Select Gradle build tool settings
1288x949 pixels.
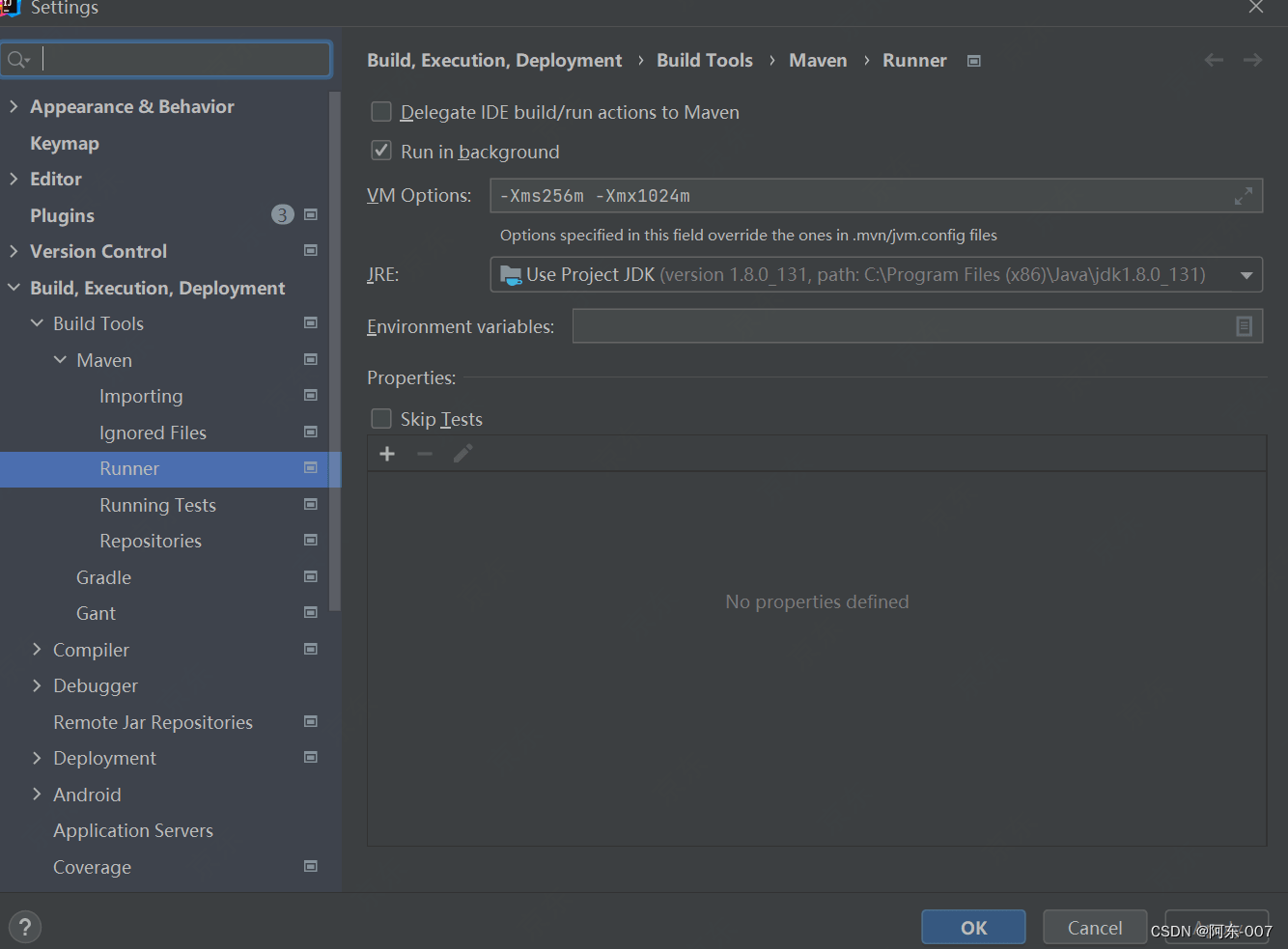(103, 577)
